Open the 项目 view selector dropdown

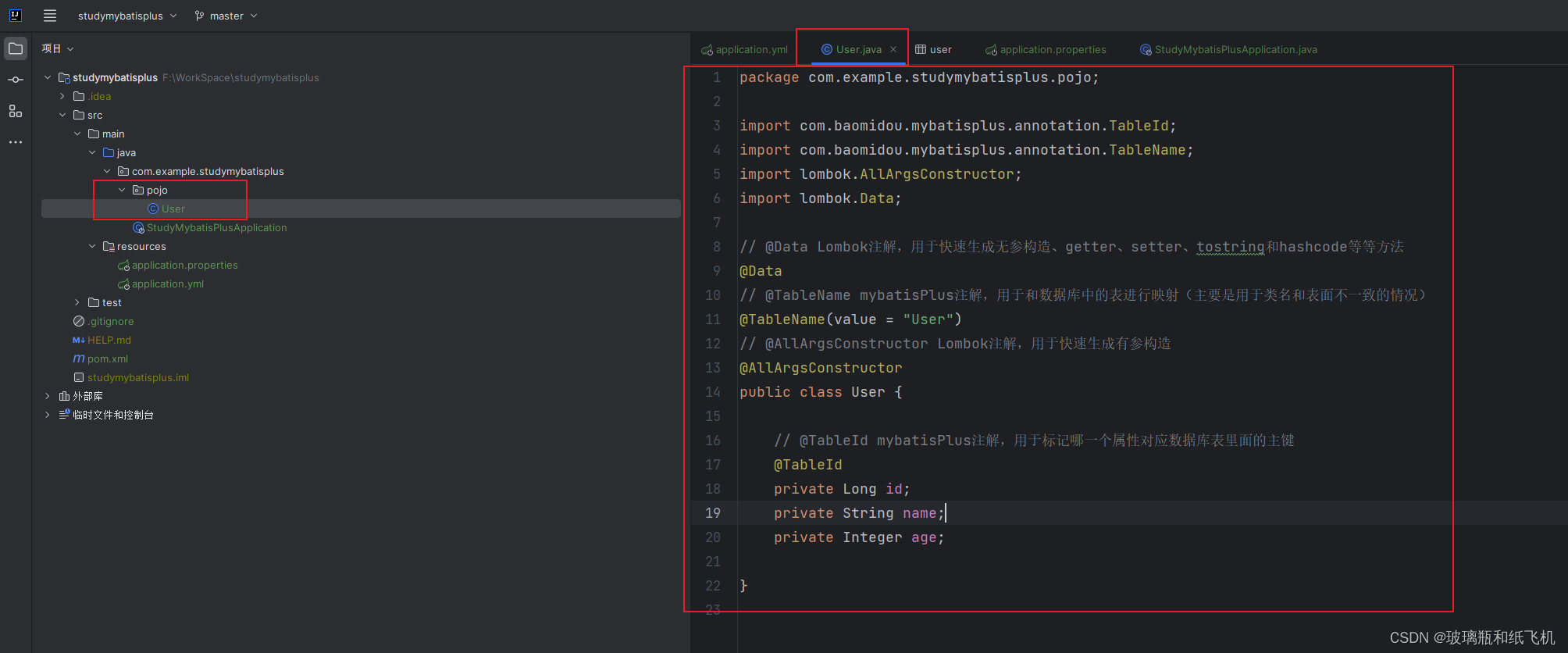[x=59, y=48]
